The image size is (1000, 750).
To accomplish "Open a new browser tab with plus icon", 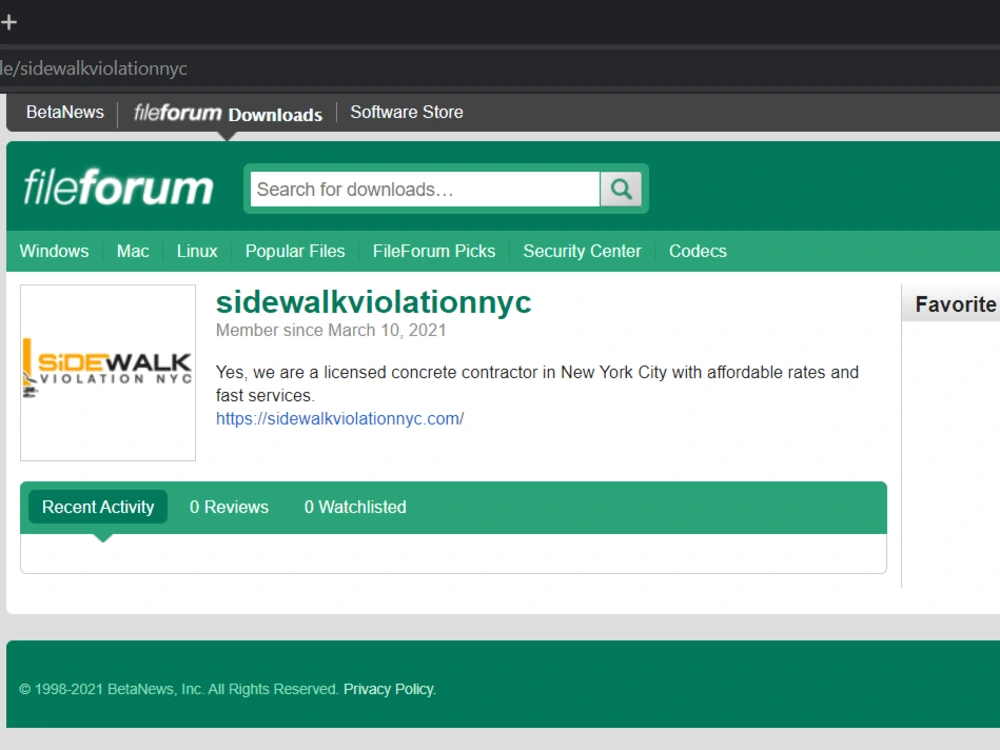I will coord(9,23).
